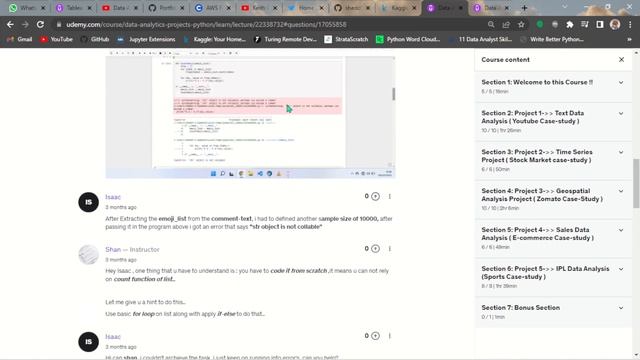Click the URL address field

(269, 24)
